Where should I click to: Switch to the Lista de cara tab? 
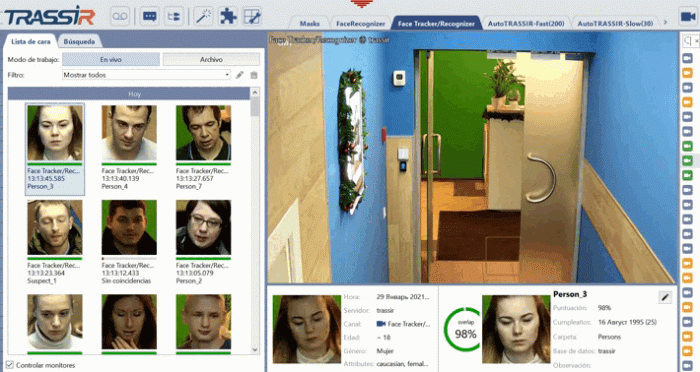pos(30,41)
